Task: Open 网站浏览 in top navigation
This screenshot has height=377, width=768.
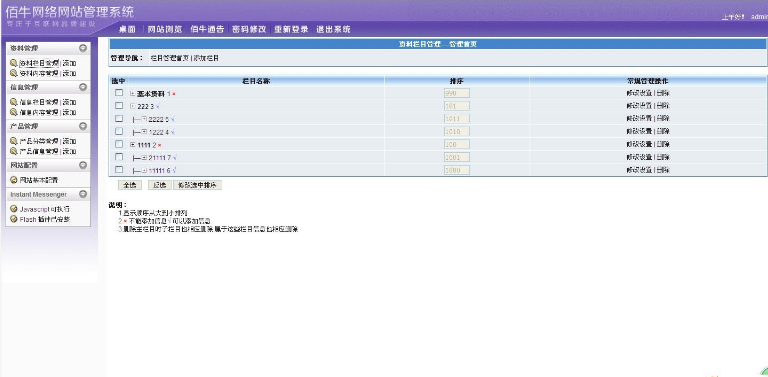Action: tap(165, 29)
